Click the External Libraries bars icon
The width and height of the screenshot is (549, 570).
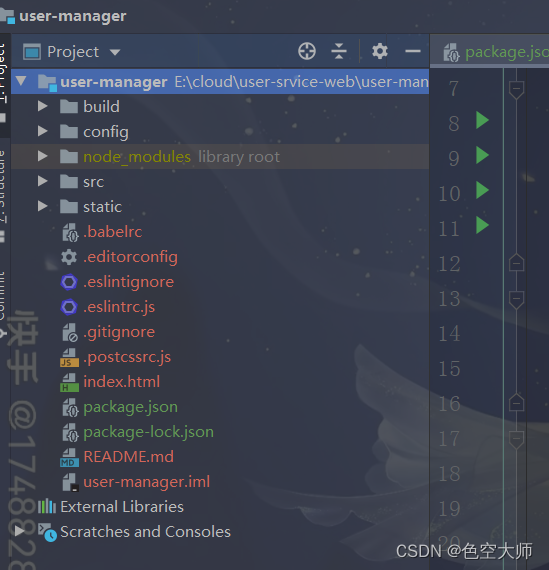coord(47,506)
